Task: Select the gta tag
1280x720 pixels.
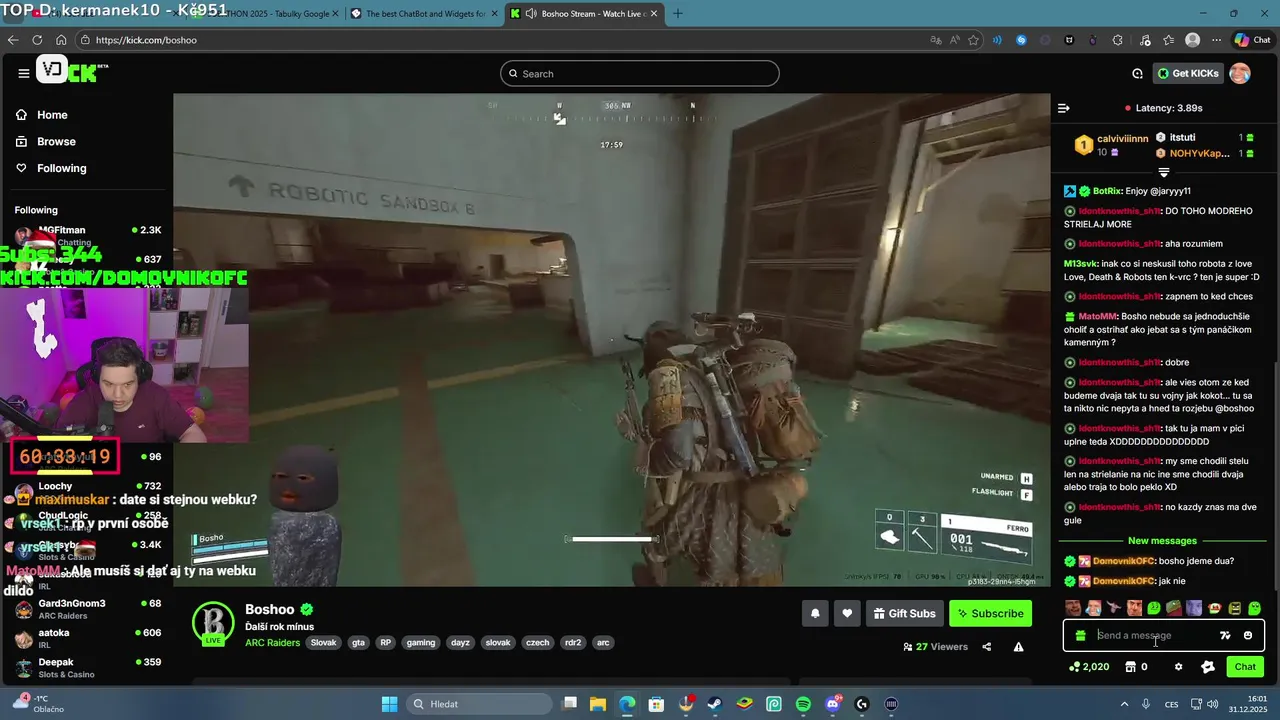Action: [358, 643]
